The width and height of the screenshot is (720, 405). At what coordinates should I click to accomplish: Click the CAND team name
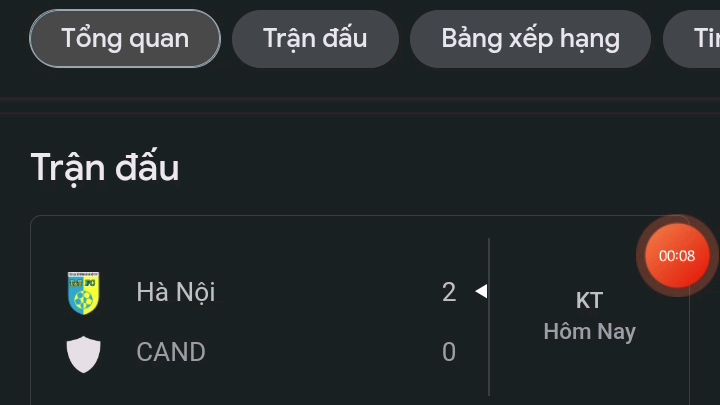[171, 352]
